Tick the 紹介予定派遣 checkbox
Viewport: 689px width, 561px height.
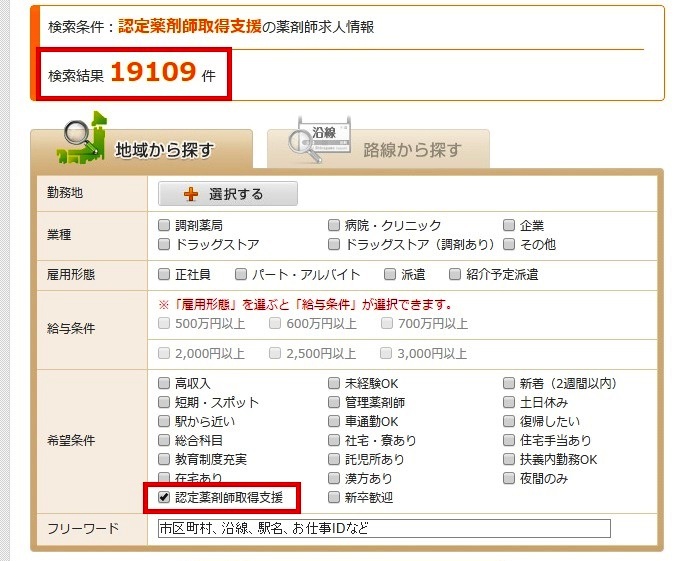(456, 274)
